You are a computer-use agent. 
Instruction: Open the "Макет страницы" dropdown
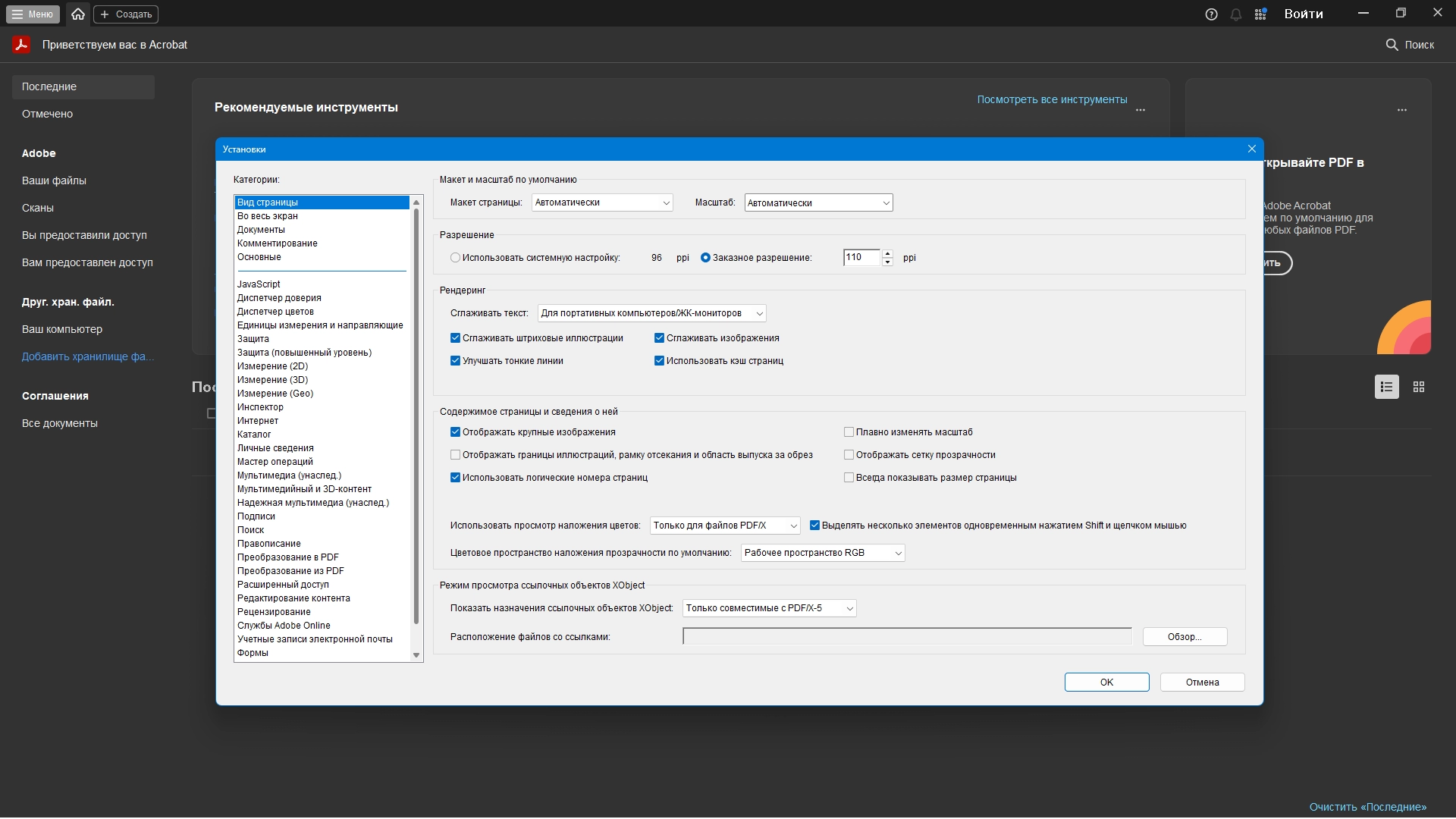point(602,202)
